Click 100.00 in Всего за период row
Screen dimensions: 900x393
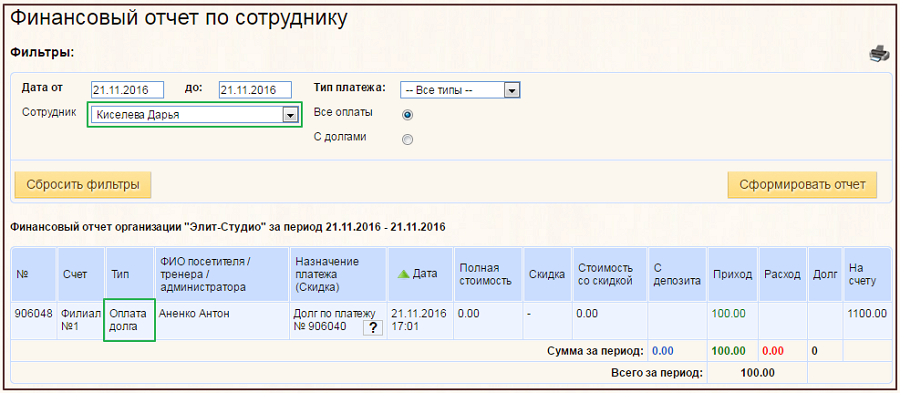758,373
